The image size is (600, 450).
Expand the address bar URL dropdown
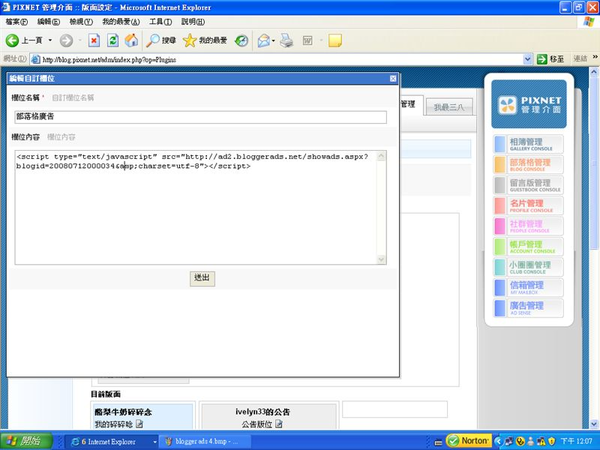528,59
